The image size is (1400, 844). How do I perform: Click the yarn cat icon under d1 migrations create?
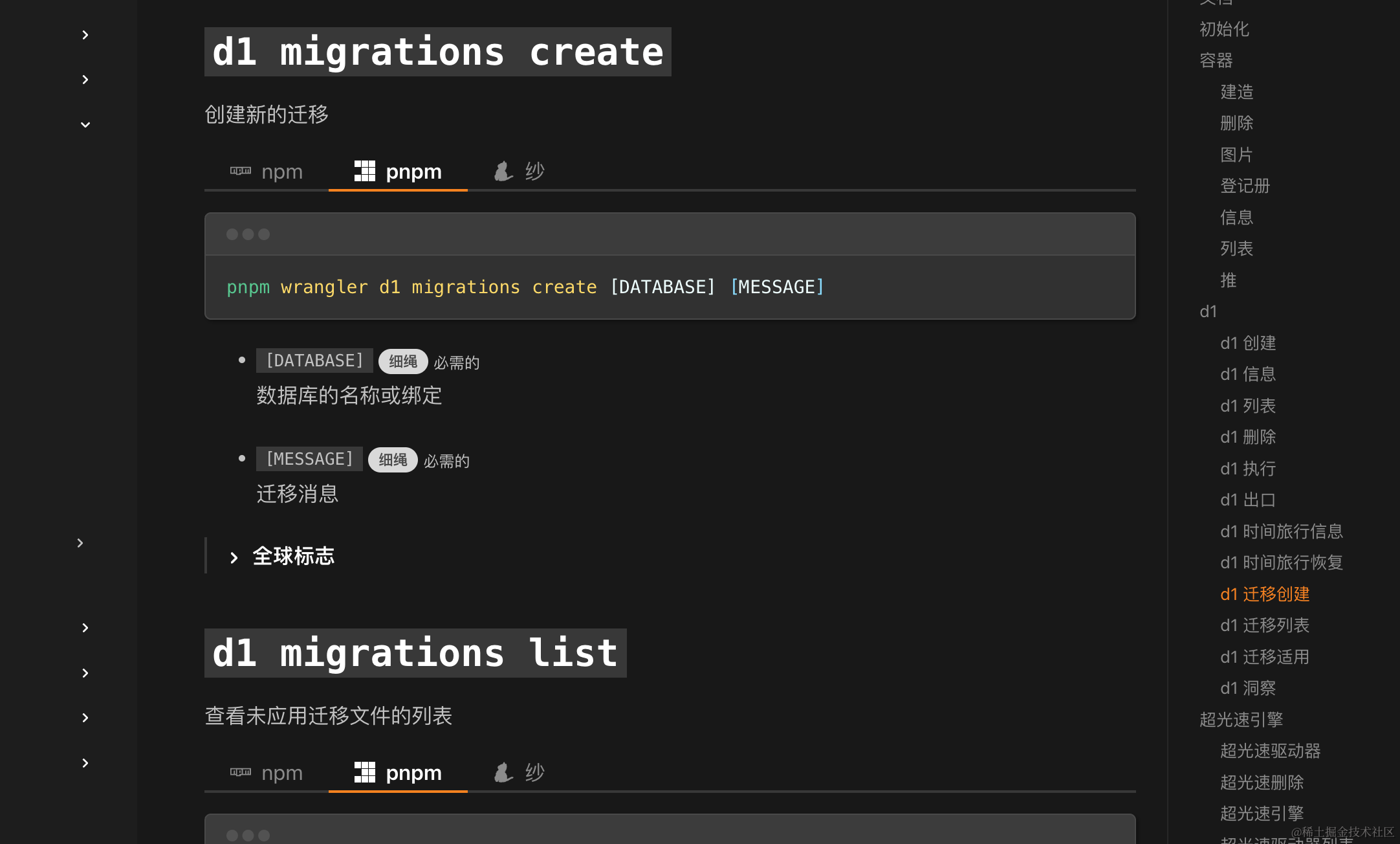[503, 172]
